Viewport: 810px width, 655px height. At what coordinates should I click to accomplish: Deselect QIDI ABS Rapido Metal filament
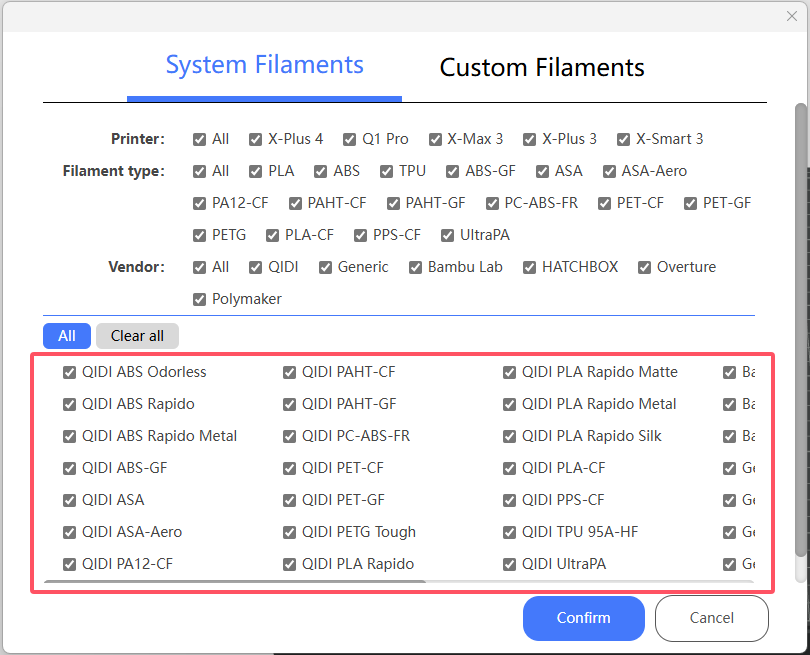(x=69, y=436)
